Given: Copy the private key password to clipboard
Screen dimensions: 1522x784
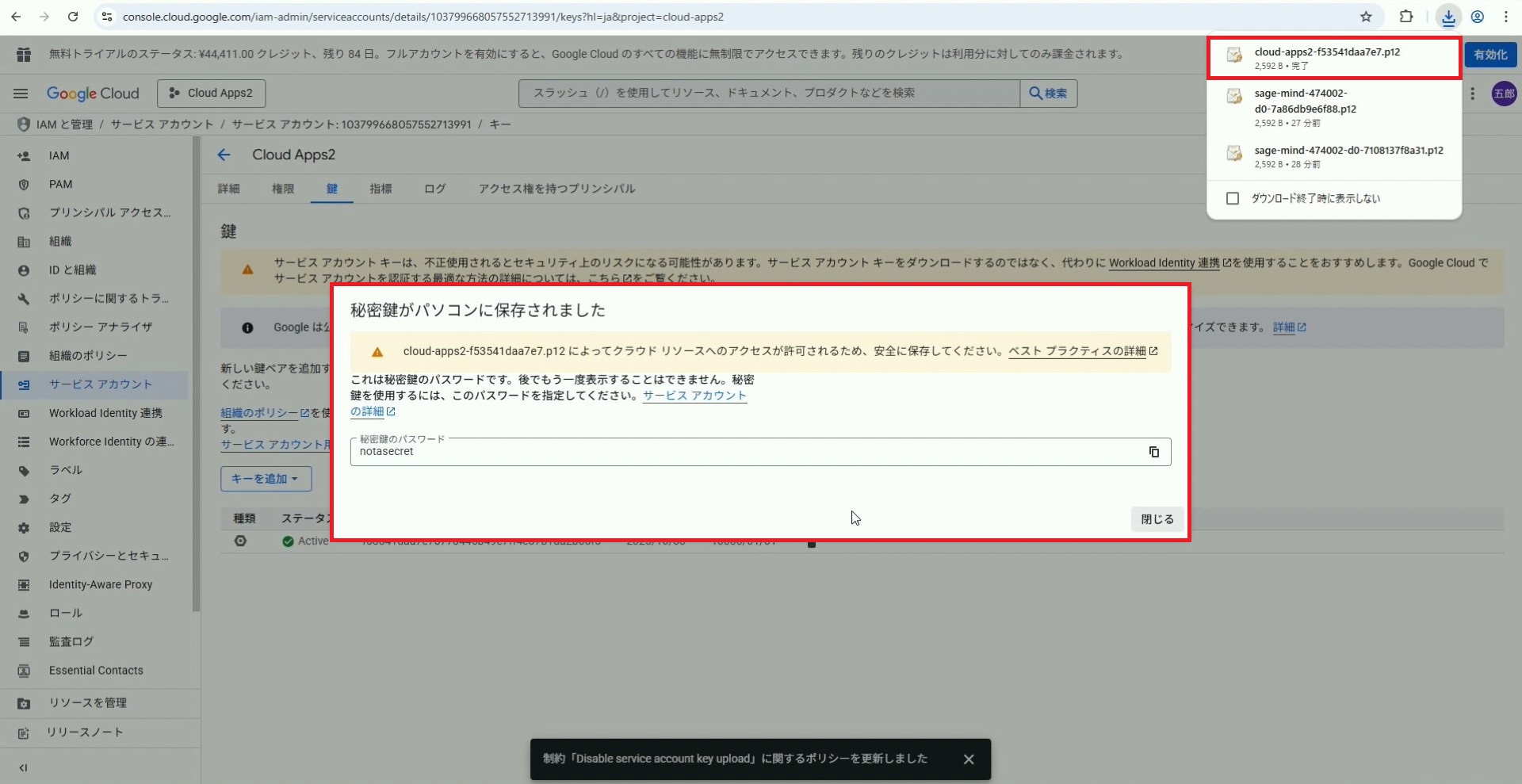Looking at the screenshot, I should point(1153,452).
